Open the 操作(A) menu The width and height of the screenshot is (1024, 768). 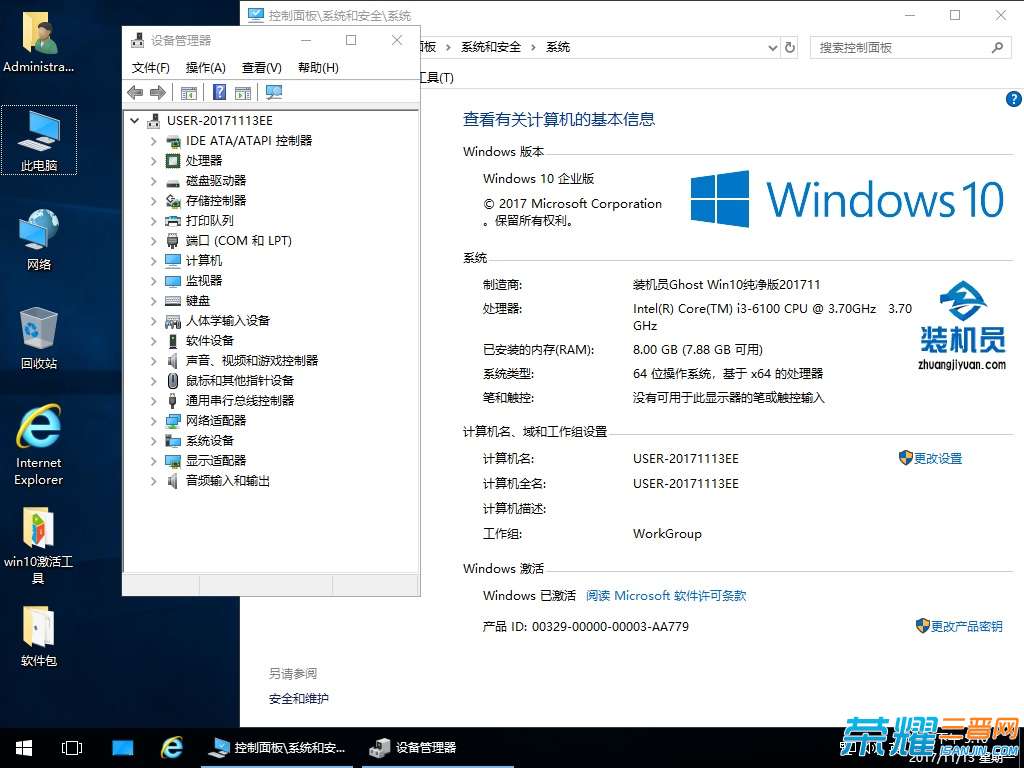[x=205, y=68]
